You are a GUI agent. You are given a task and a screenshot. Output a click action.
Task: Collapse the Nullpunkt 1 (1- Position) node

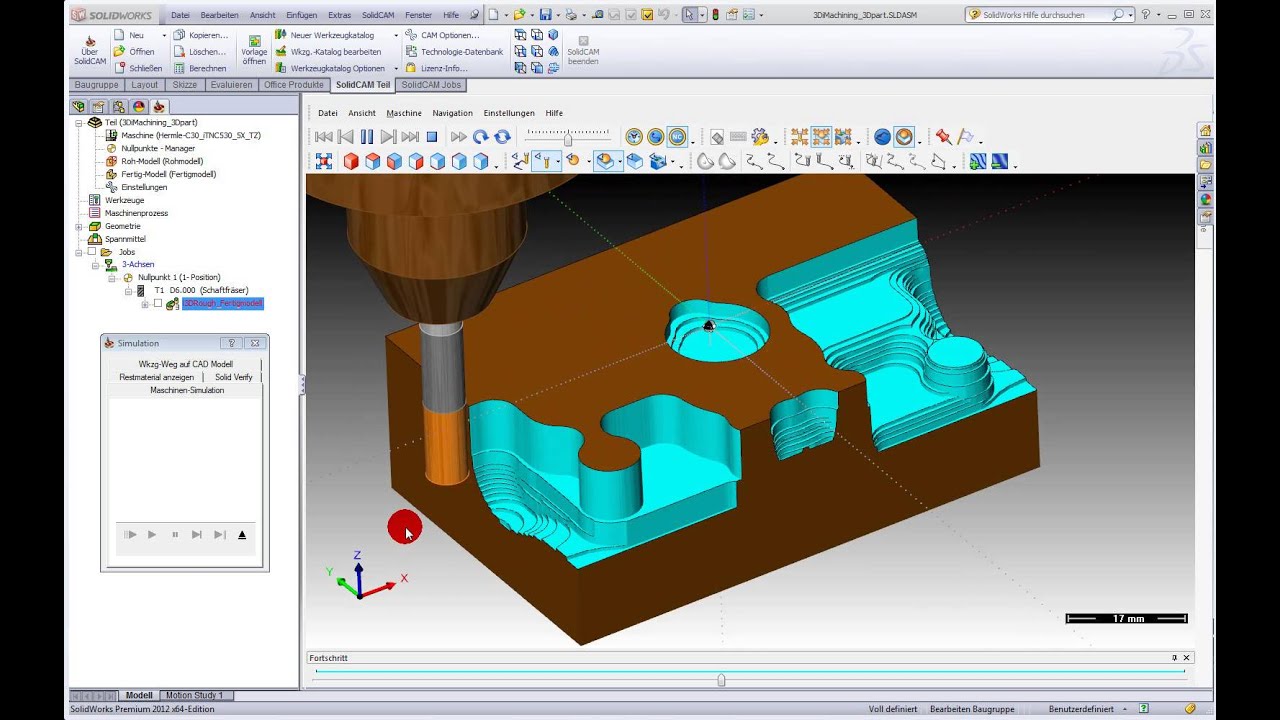click(112, 277)
